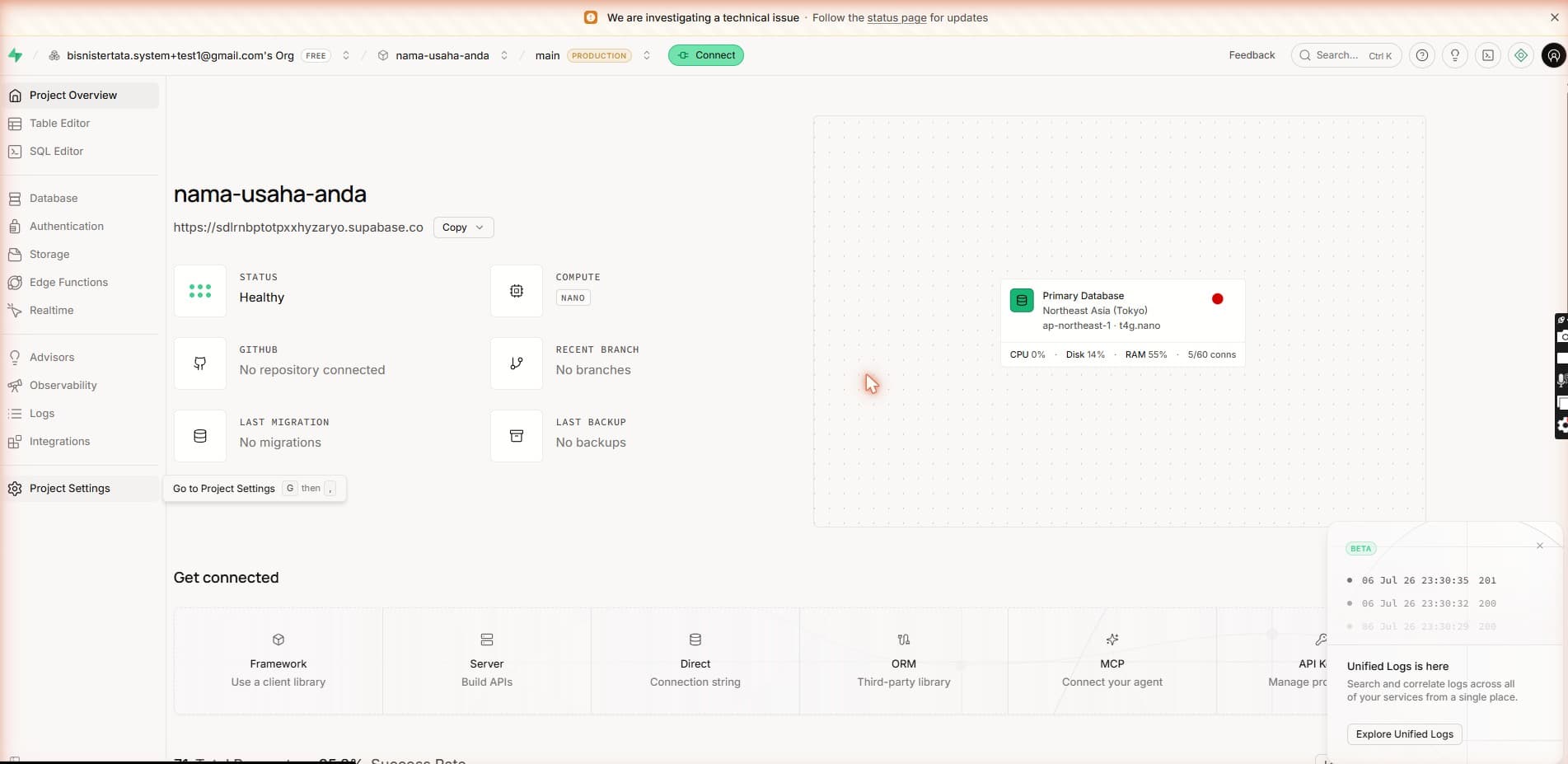Select the ORM third-party library card
This screenshot has width=1568, height=764.
tap(904, 661)
